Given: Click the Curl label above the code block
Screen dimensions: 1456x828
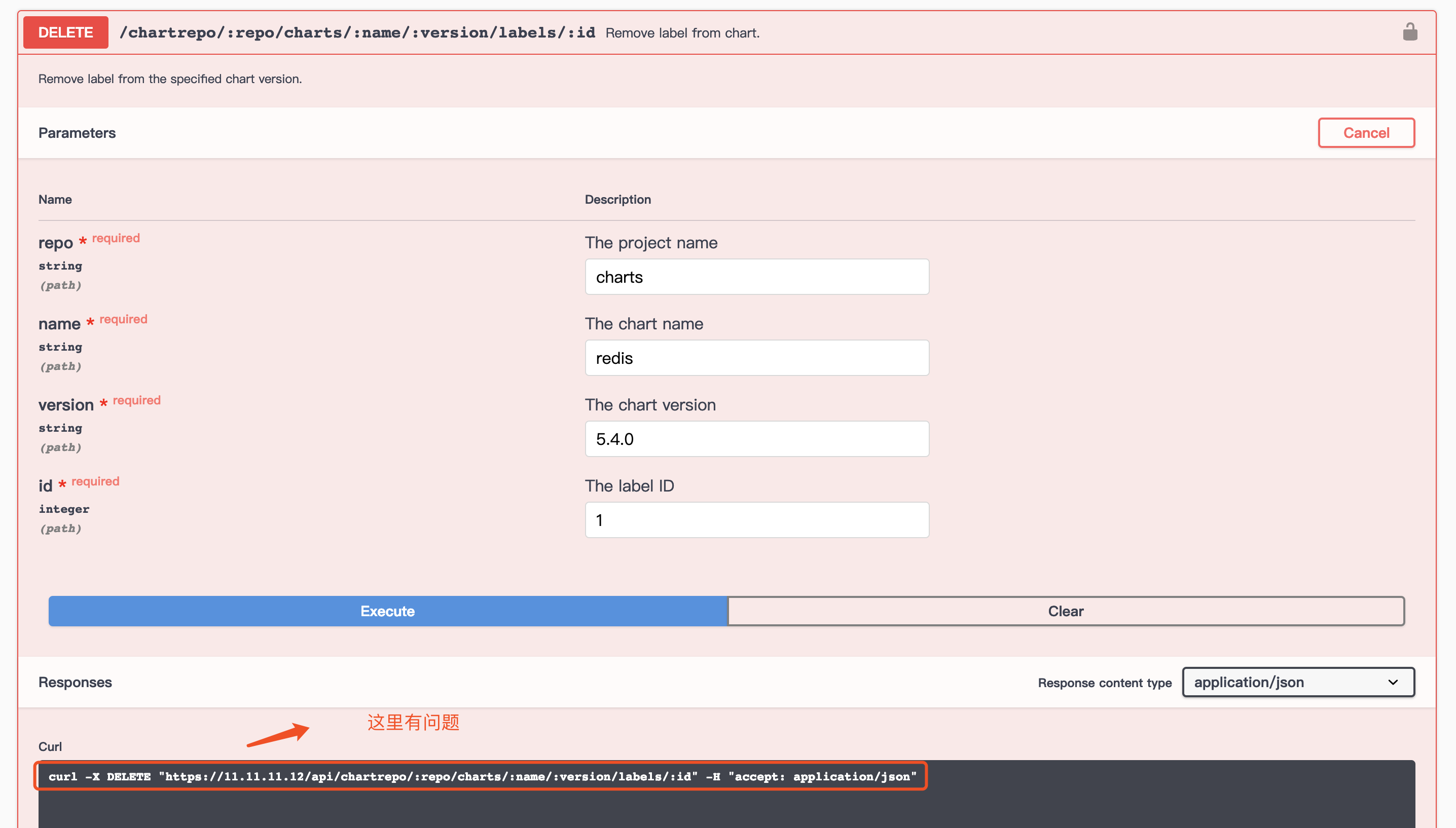Looking at the screenshot, I should point(50,746).
